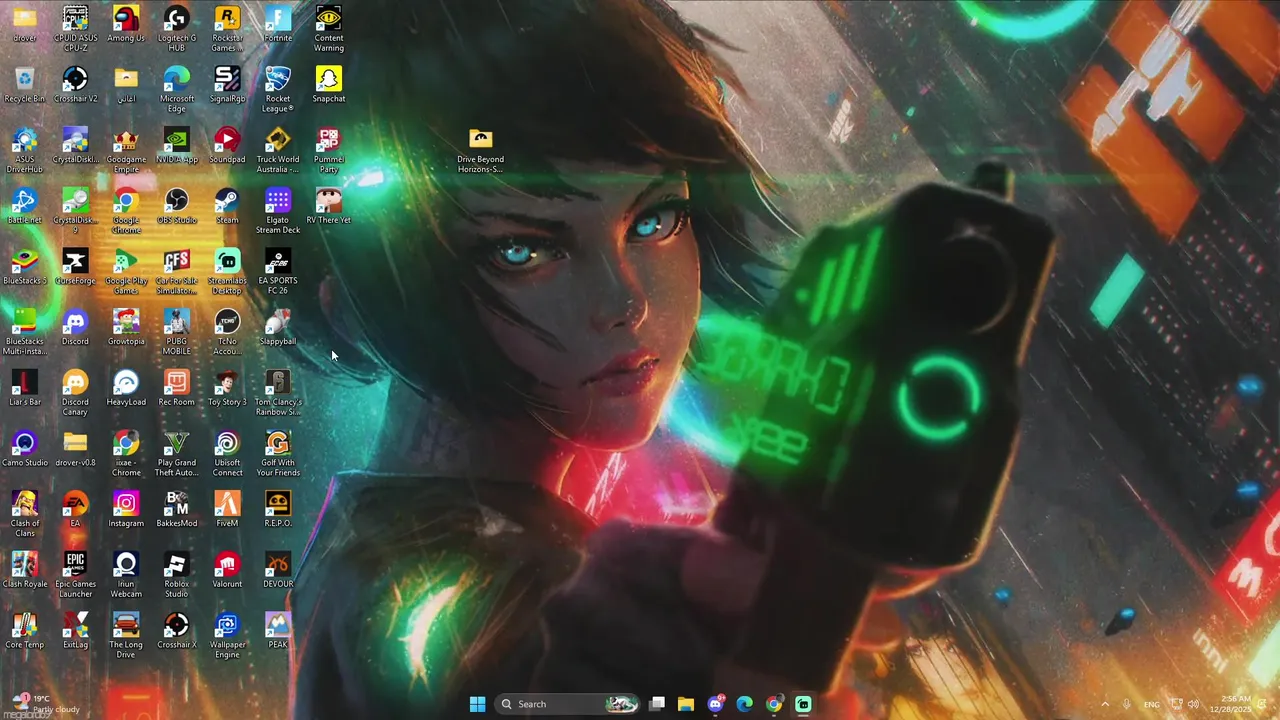Select the PEAK game icon
1280x720 pixels.
(278, 633)
